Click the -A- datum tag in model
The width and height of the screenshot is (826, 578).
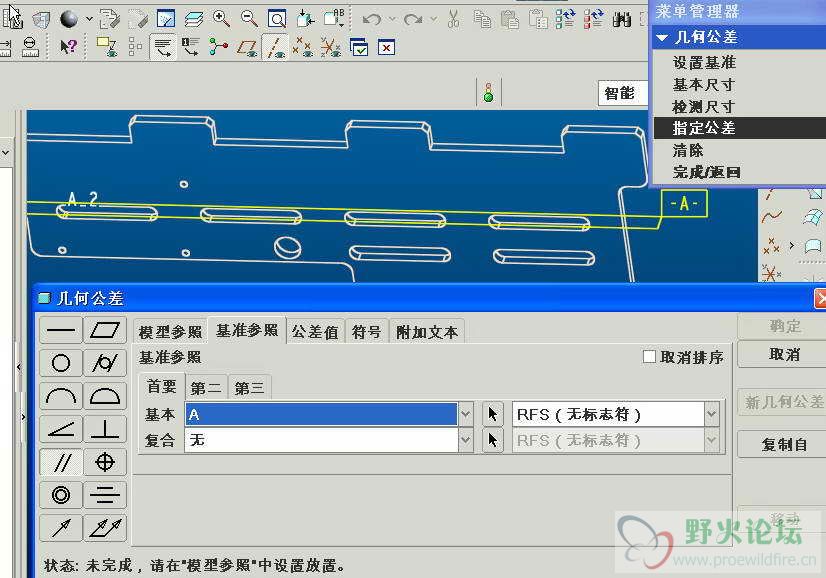click(684, 203)
